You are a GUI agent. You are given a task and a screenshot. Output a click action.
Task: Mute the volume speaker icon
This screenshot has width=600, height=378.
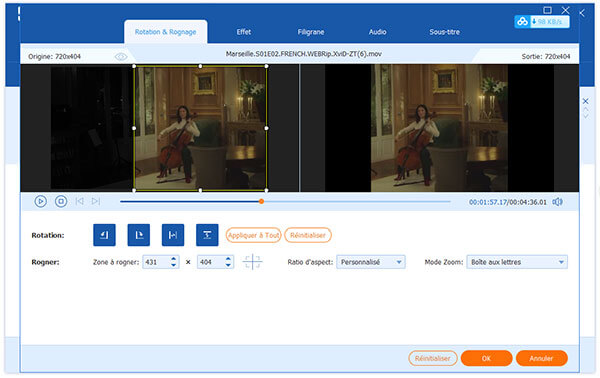pos(558,202)
